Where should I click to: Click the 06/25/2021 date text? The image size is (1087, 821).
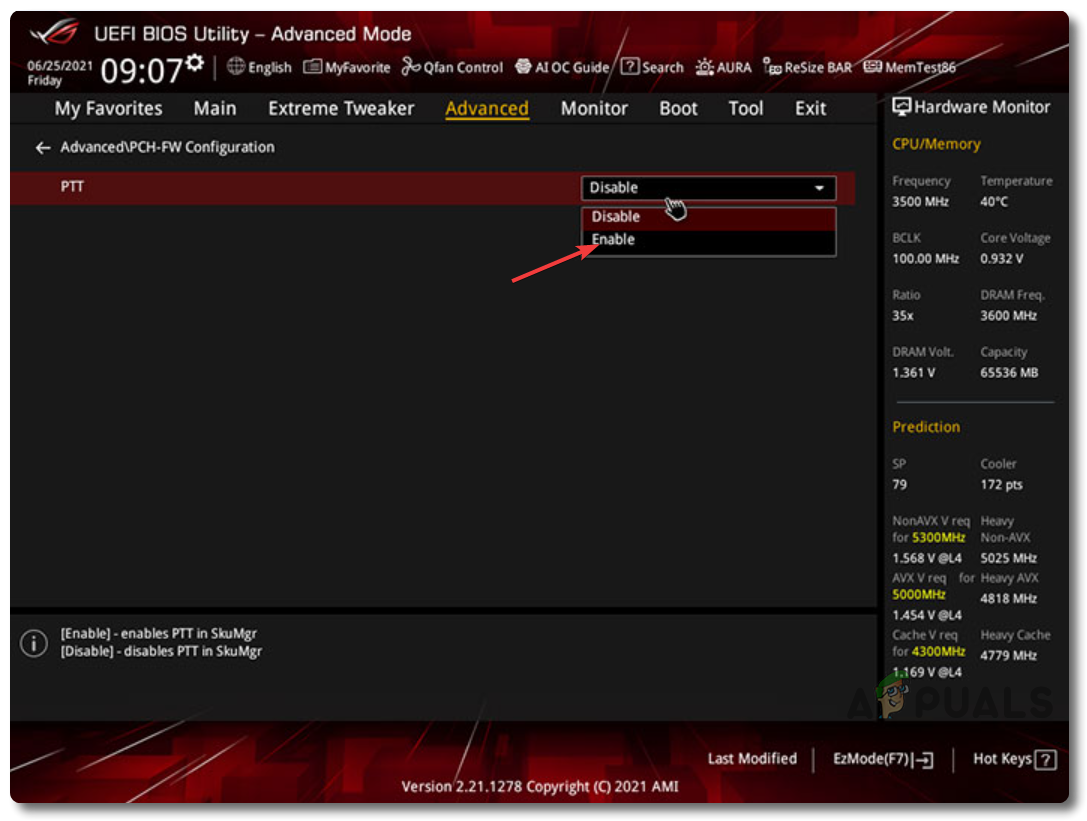(x=60, y=66)
